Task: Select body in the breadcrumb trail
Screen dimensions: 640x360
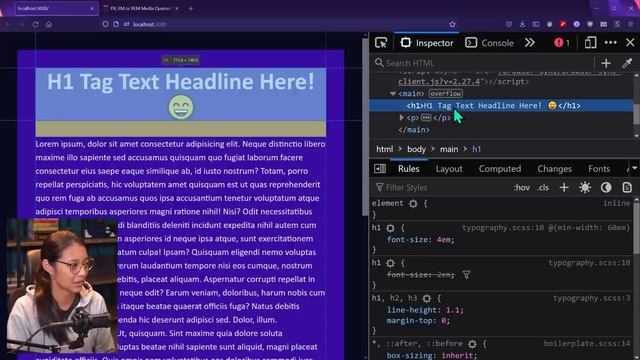Action: pos(416,149)
